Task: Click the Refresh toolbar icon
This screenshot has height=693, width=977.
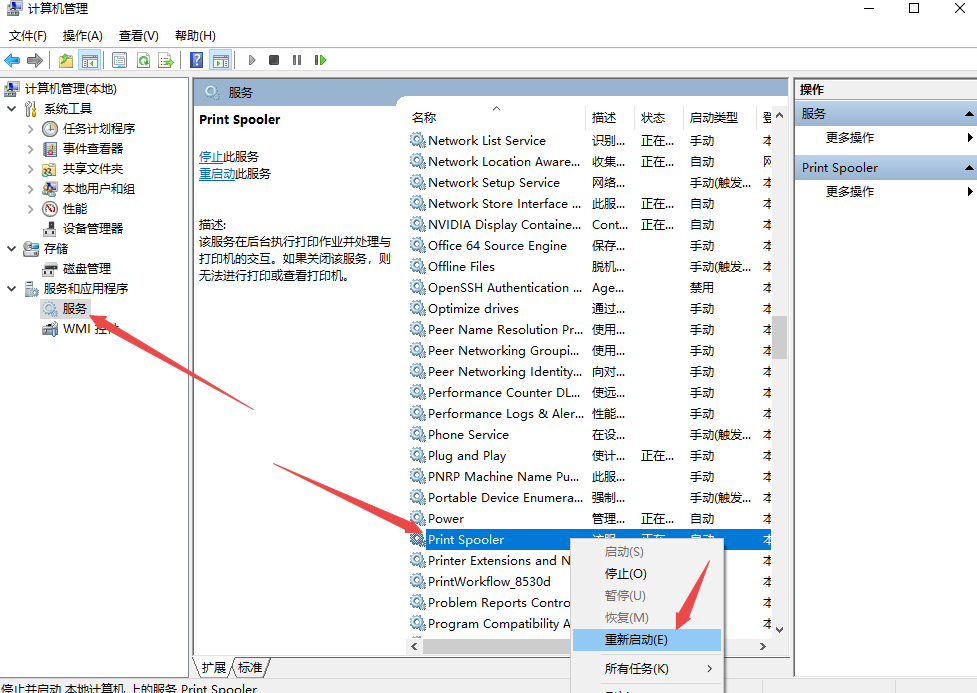Action: tap(143, 60)
